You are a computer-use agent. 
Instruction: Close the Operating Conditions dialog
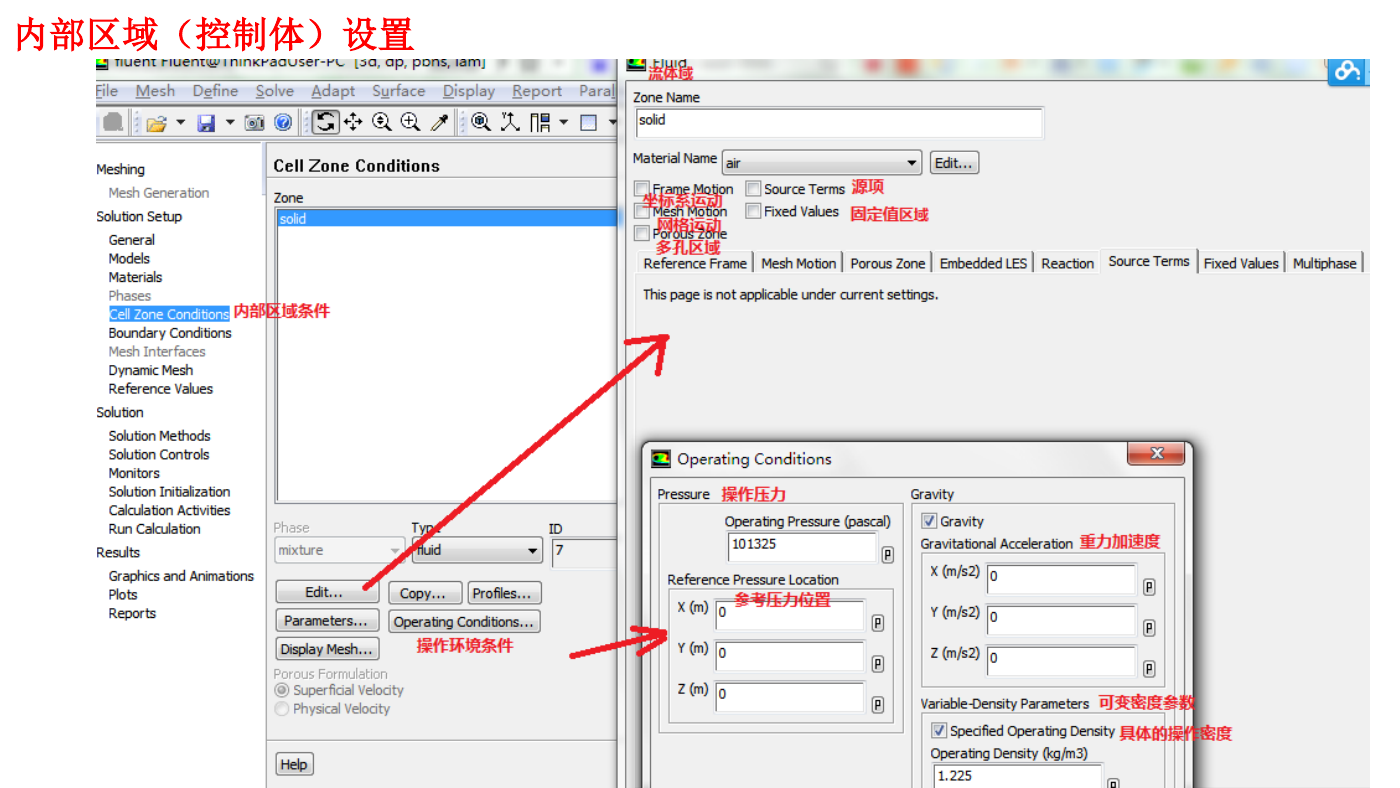tap(1157, 454)
